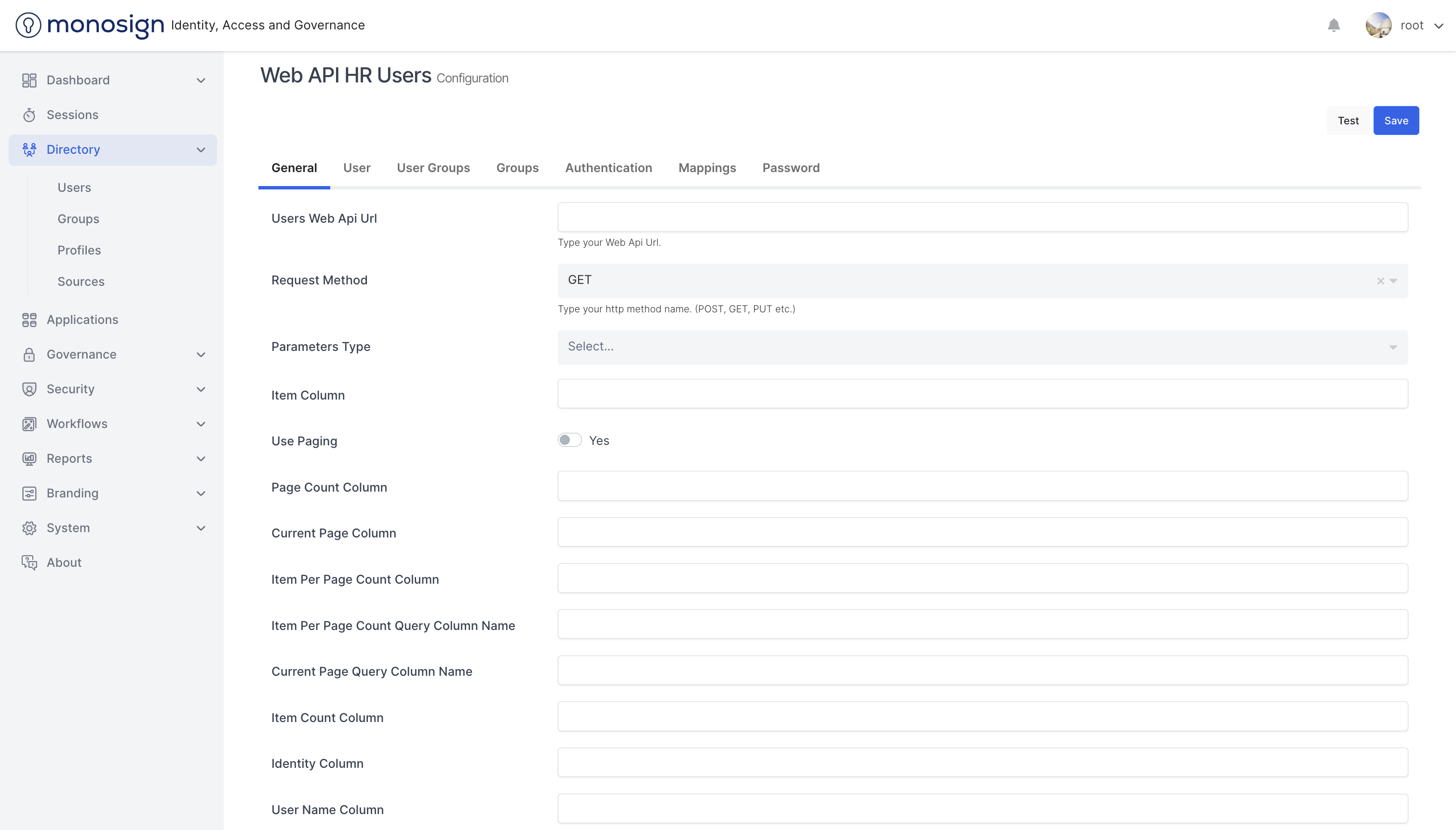Click the Security shield icon
The height and width of the screenshot is (830, 1456).
coord(29,389)
